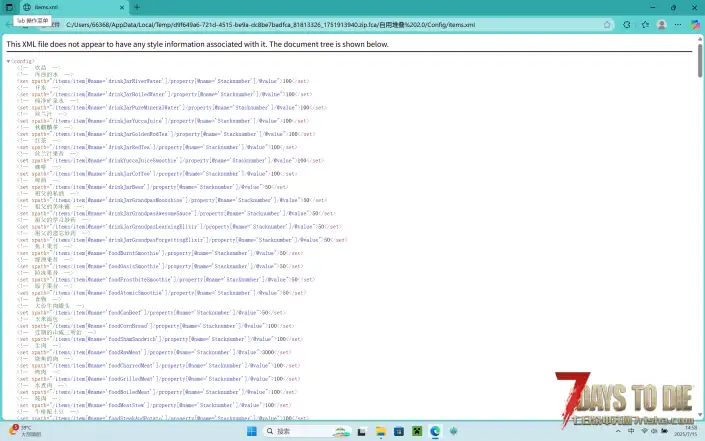
Task: Select the foodBurntSmoothie set line
Action: [x=160, y=253]
